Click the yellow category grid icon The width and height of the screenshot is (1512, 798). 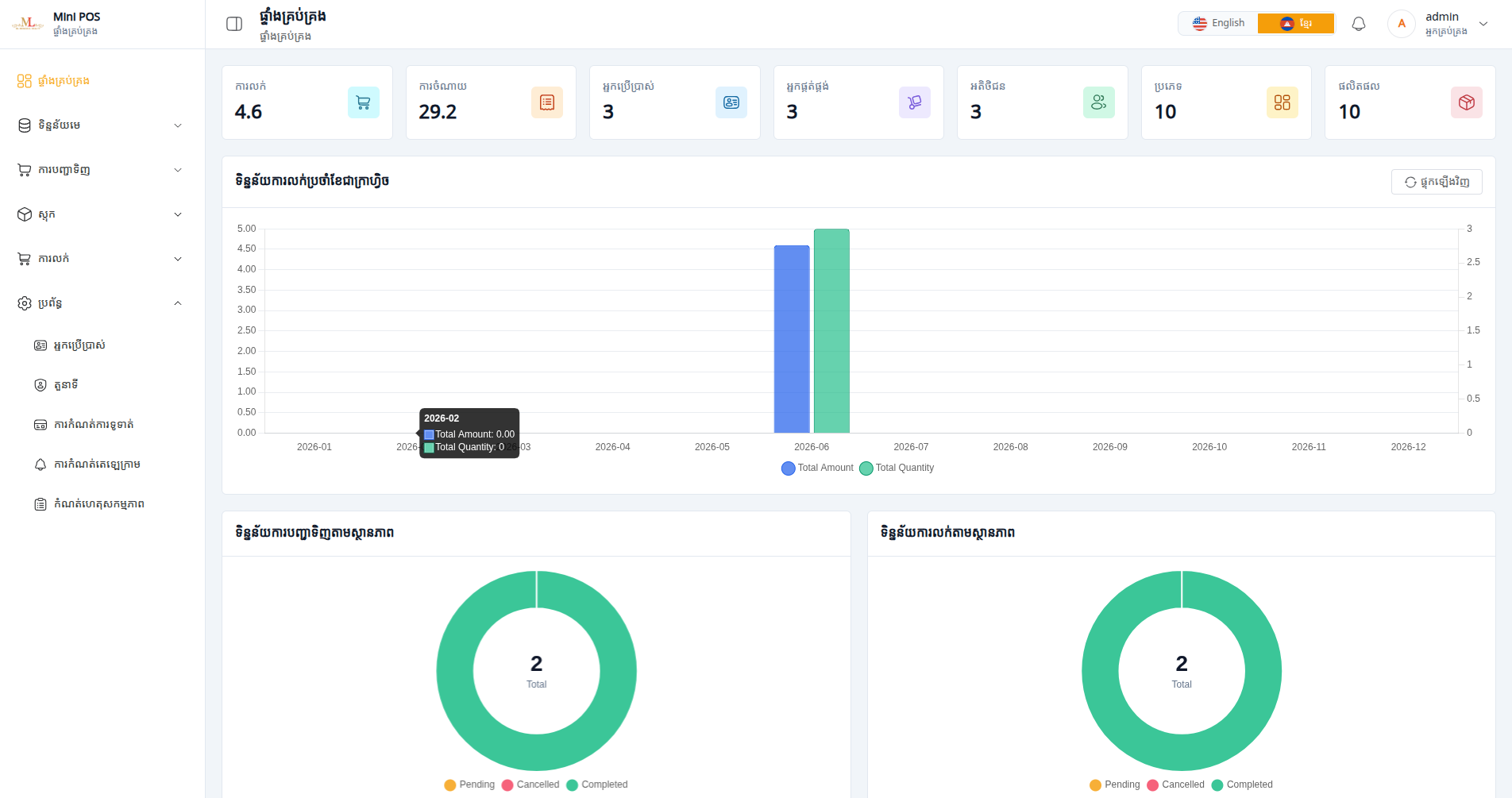1282,102
